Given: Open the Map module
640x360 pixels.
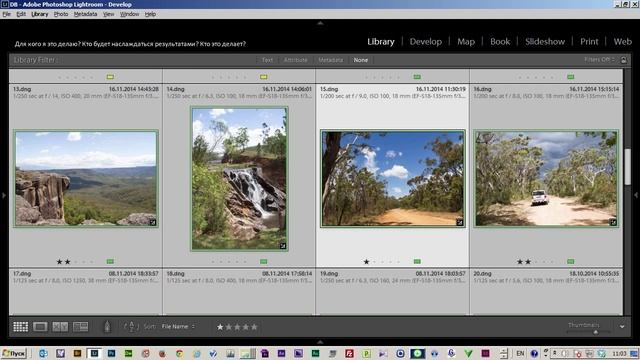Looking at the screenshot, I should (466, 42).
